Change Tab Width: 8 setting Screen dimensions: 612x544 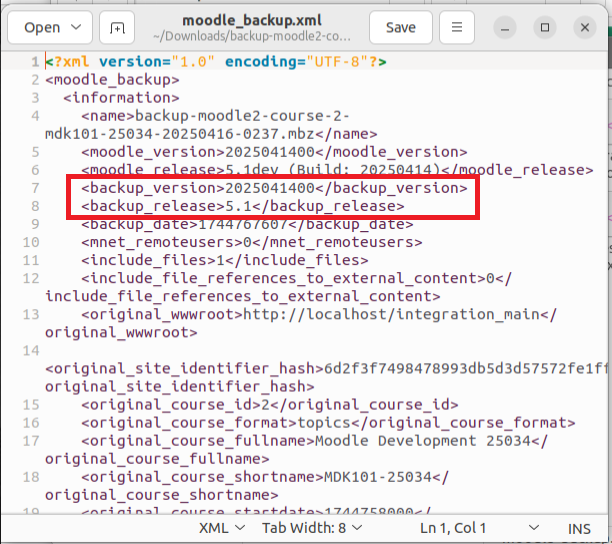[312, 528]
